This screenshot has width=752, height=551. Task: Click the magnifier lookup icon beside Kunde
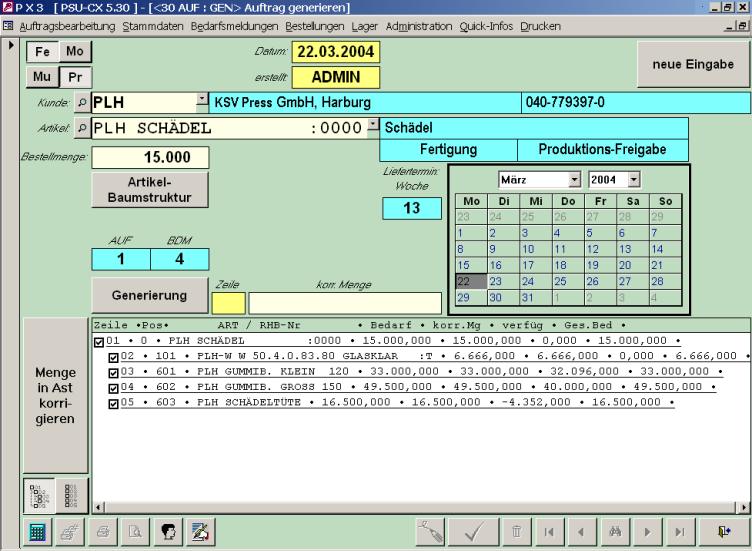(80, 102)
